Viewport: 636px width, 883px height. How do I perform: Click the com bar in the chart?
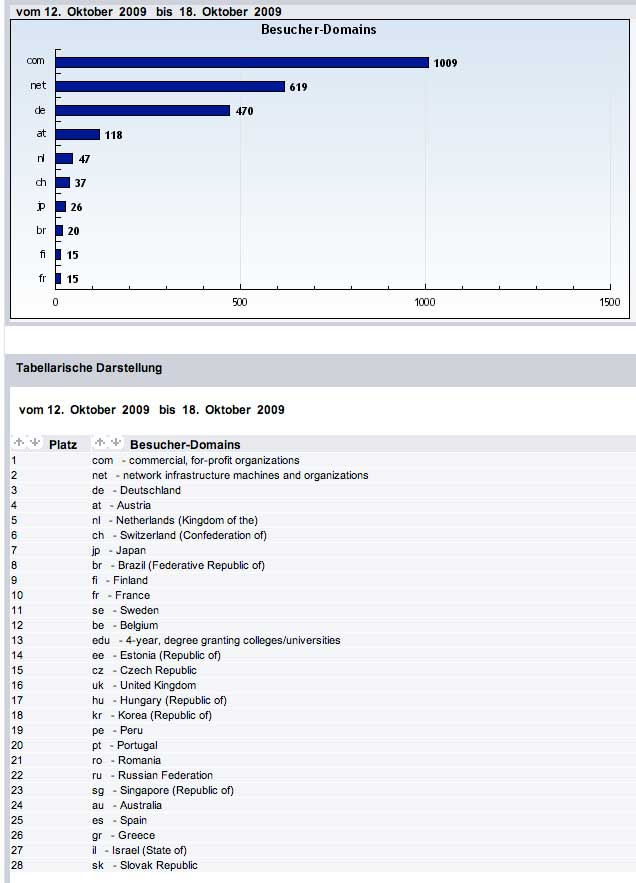pyautogui.click(x=242, y=62)
